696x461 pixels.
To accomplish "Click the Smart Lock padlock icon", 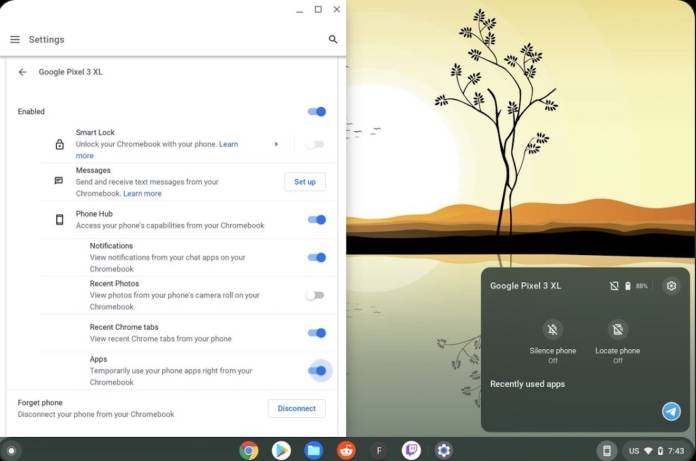I will (59, 144).
